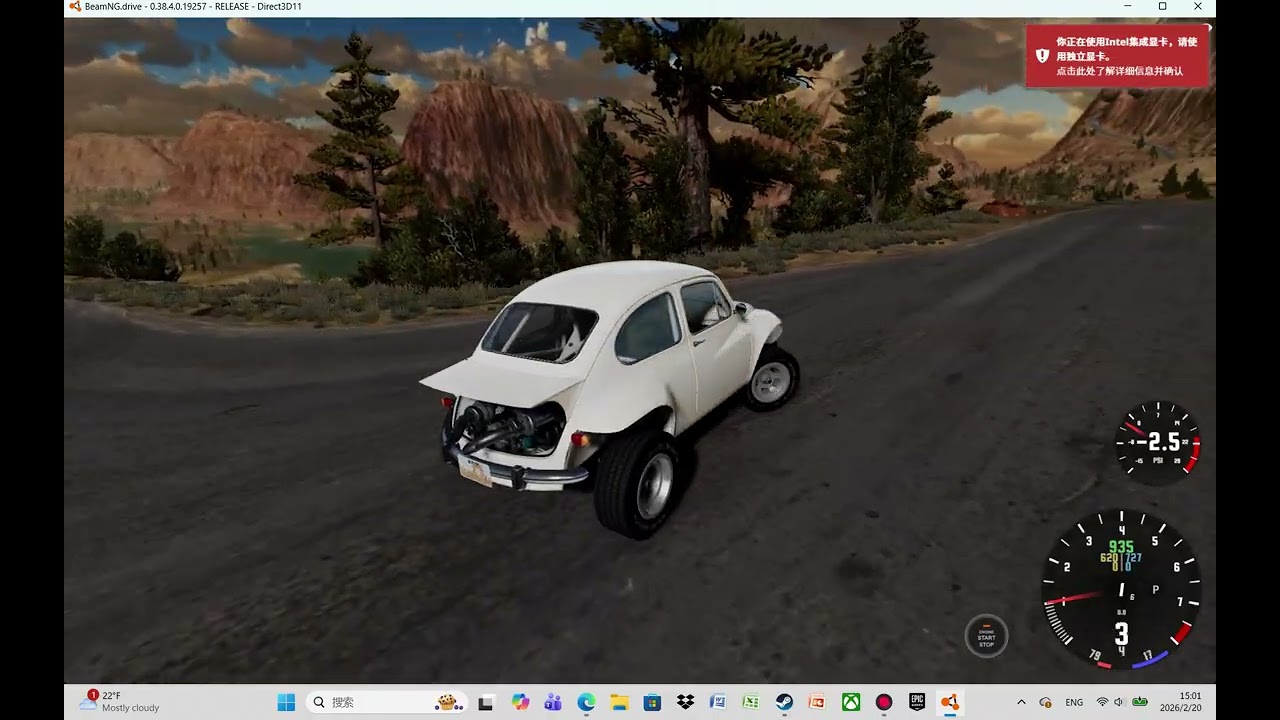Click the shield icon in red warning
The width and height of the screenshot is (1280, 720).
point(1042,56)
